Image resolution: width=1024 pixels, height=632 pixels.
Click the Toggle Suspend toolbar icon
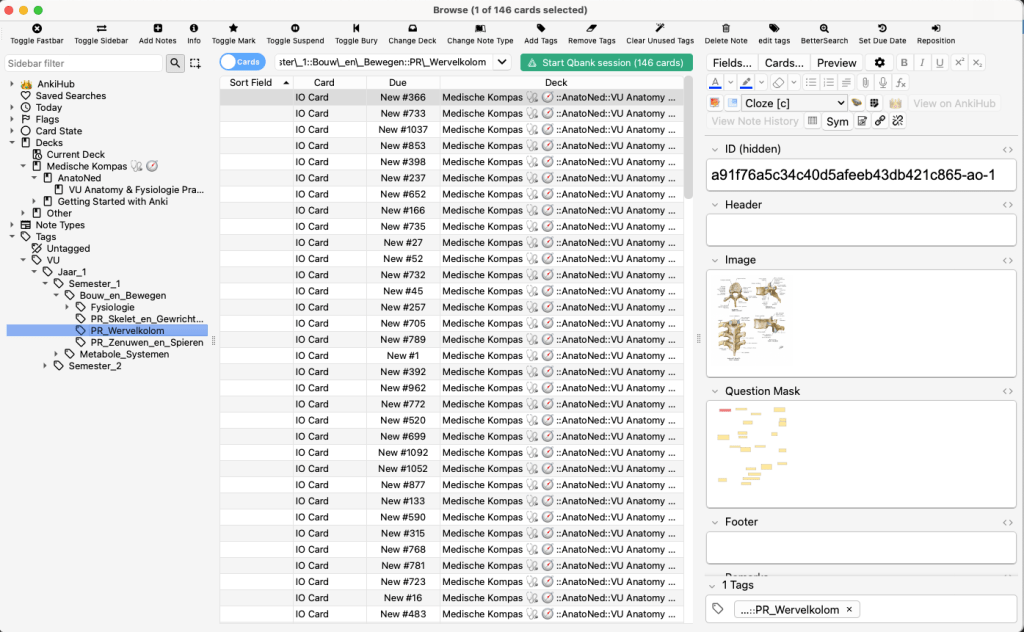(295, 28)
